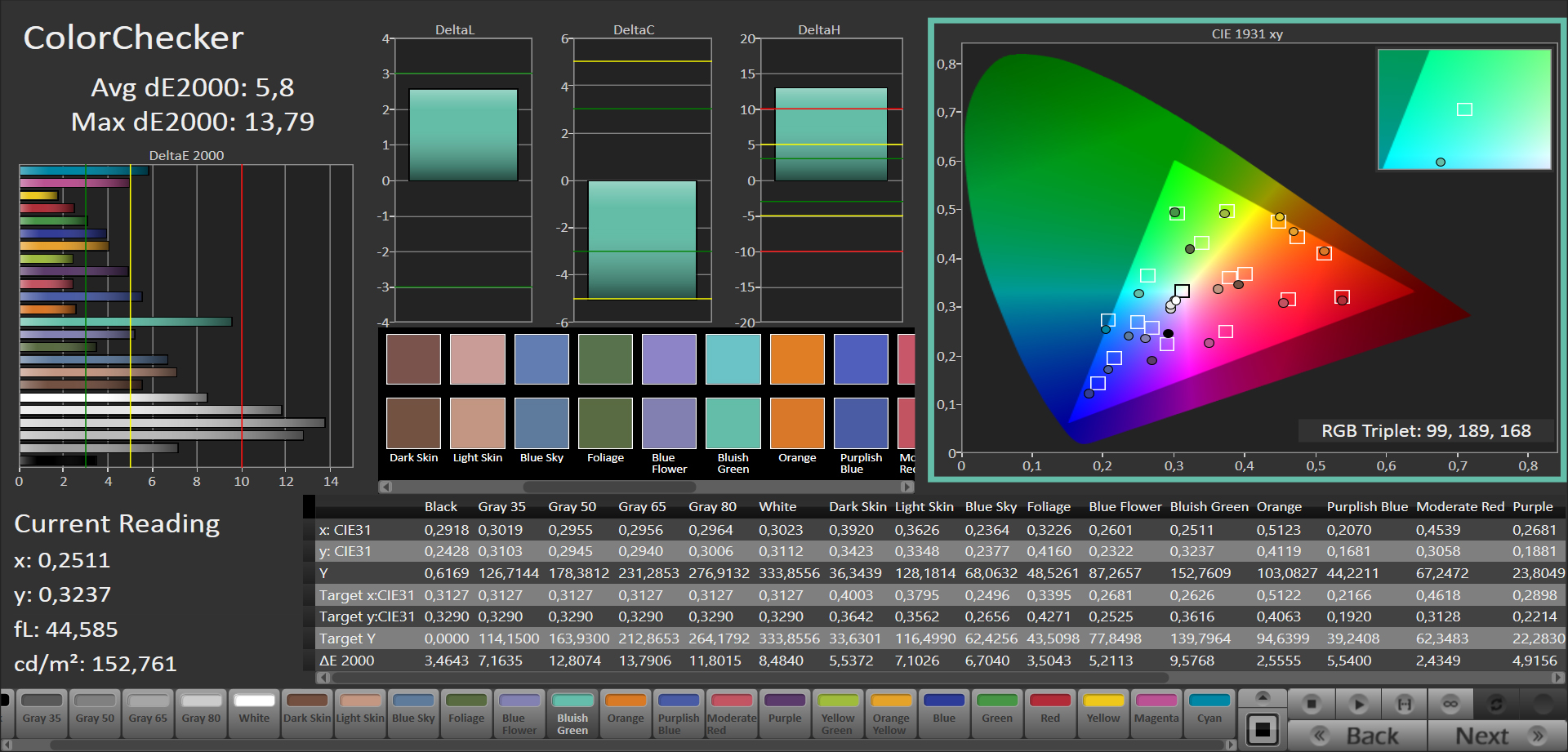Viewport: 1568px width, 752px height.
Task: Select the Gray 50 patch button
Action: [x=95, y=714]
